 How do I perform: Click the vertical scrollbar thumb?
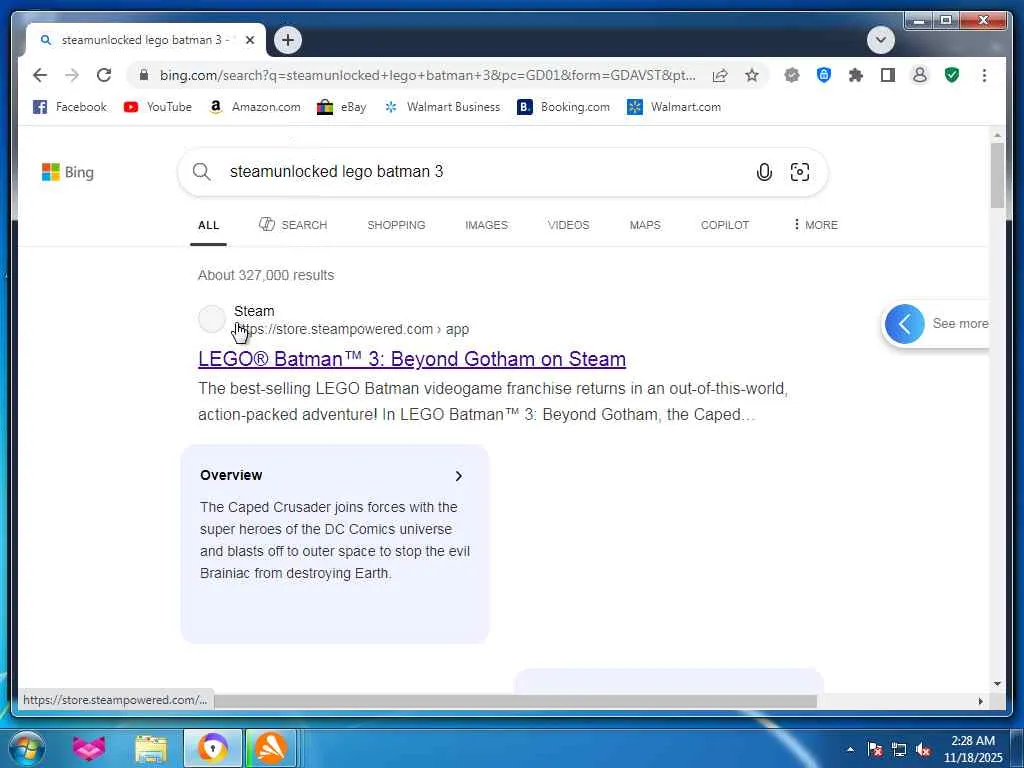(997, 175)
